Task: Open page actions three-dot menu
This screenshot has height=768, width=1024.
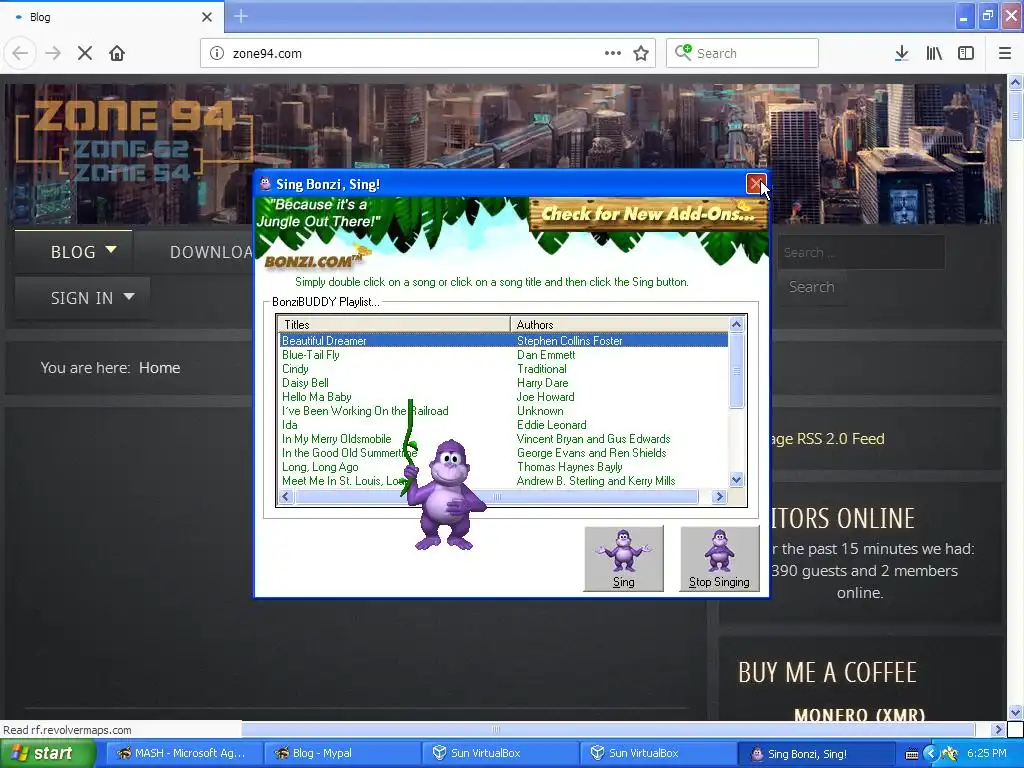Action: coord(613,54)
